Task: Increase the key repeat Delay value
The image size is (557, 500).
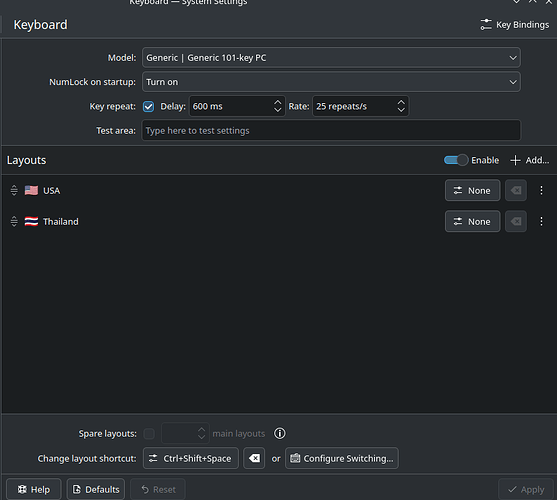Action: click(x=277, y=102)
